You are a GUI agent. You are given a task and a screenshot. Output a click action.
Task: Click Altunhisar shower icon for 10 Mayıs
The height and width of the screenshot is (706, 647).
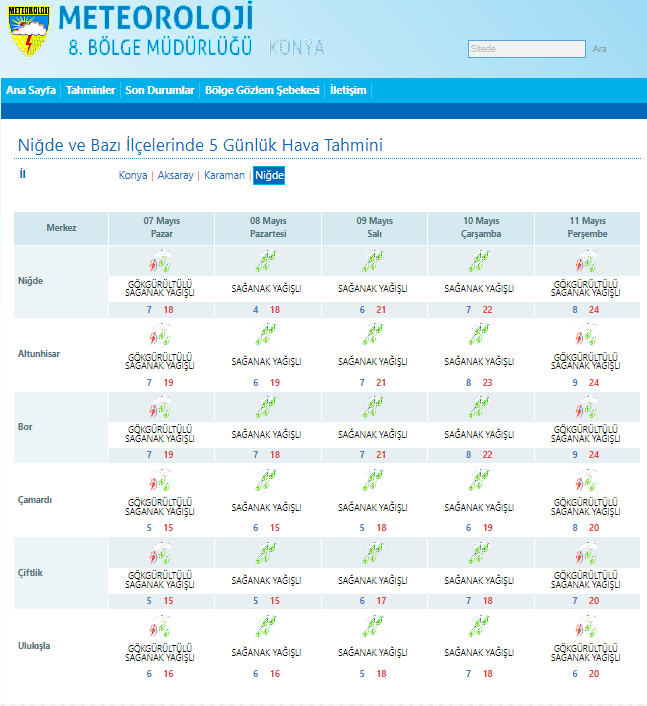480,335
